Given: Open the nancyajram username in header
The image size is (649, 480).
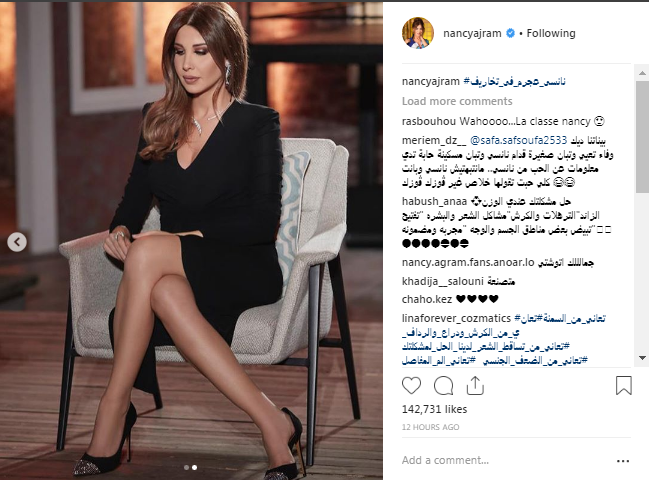Looking at the screenshot, I should click(x=472, y=33).
